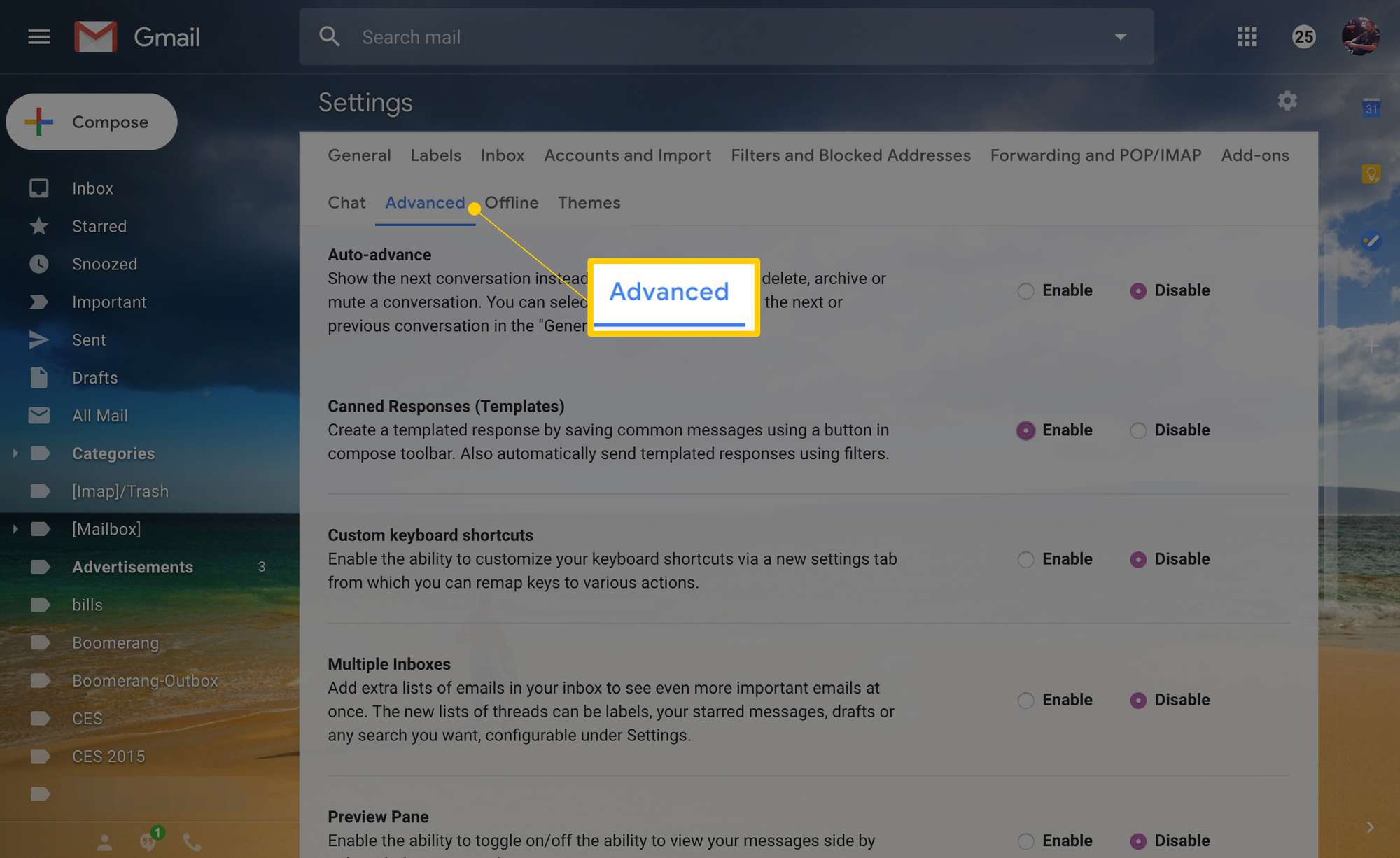Enable Custom keyboard shortcuts
This screenshot has width=1400, height=858.
coord(1025,558)
